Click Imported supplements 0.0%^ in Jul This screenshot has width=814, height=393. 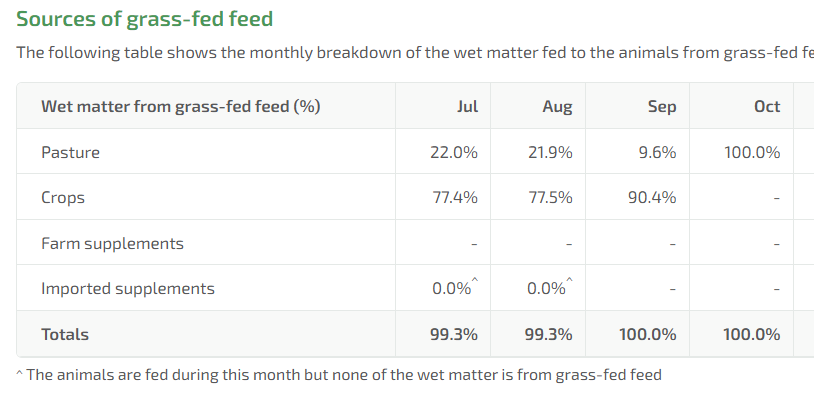(x=455, y=288)
